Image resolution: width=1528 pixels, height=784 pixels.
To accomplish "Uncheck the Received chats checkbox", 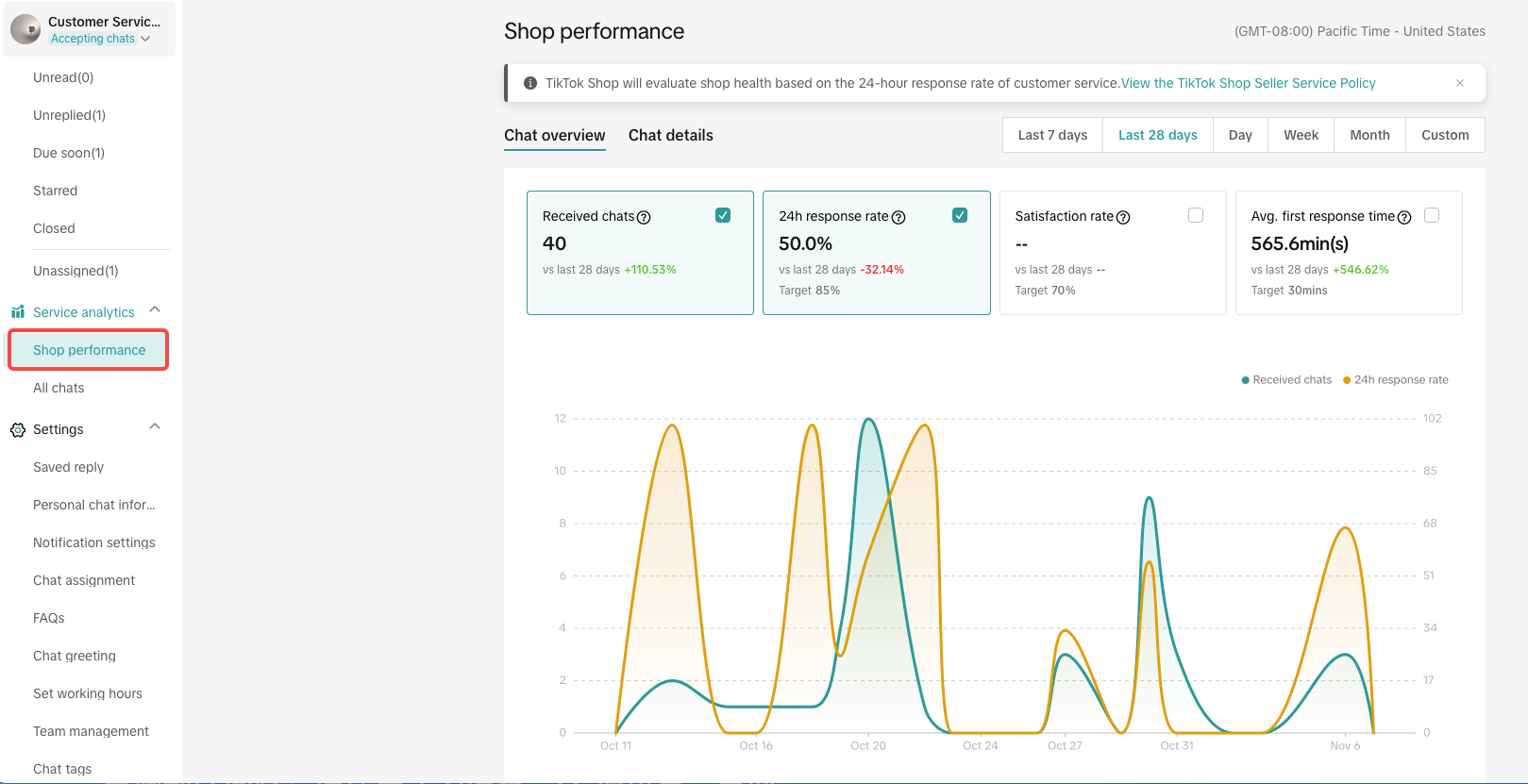I will tap(723, 215).
